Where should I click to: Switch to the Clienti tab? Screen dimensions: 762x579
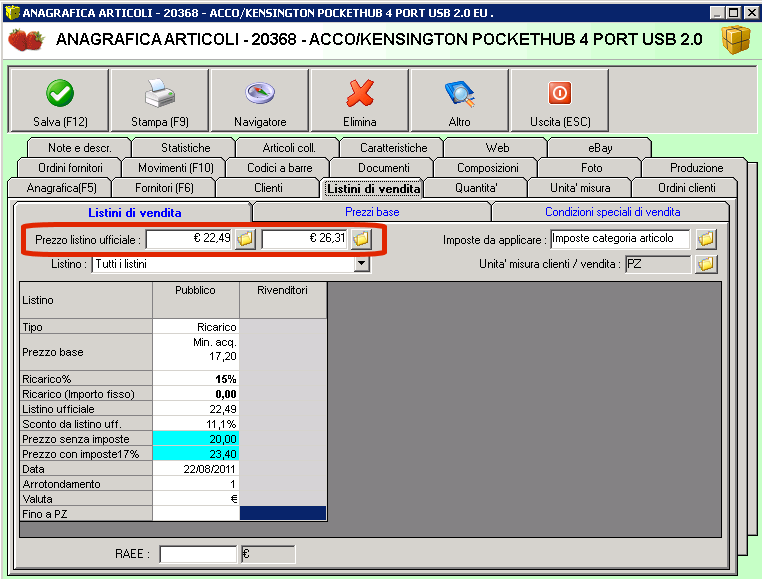pos(268,188)
